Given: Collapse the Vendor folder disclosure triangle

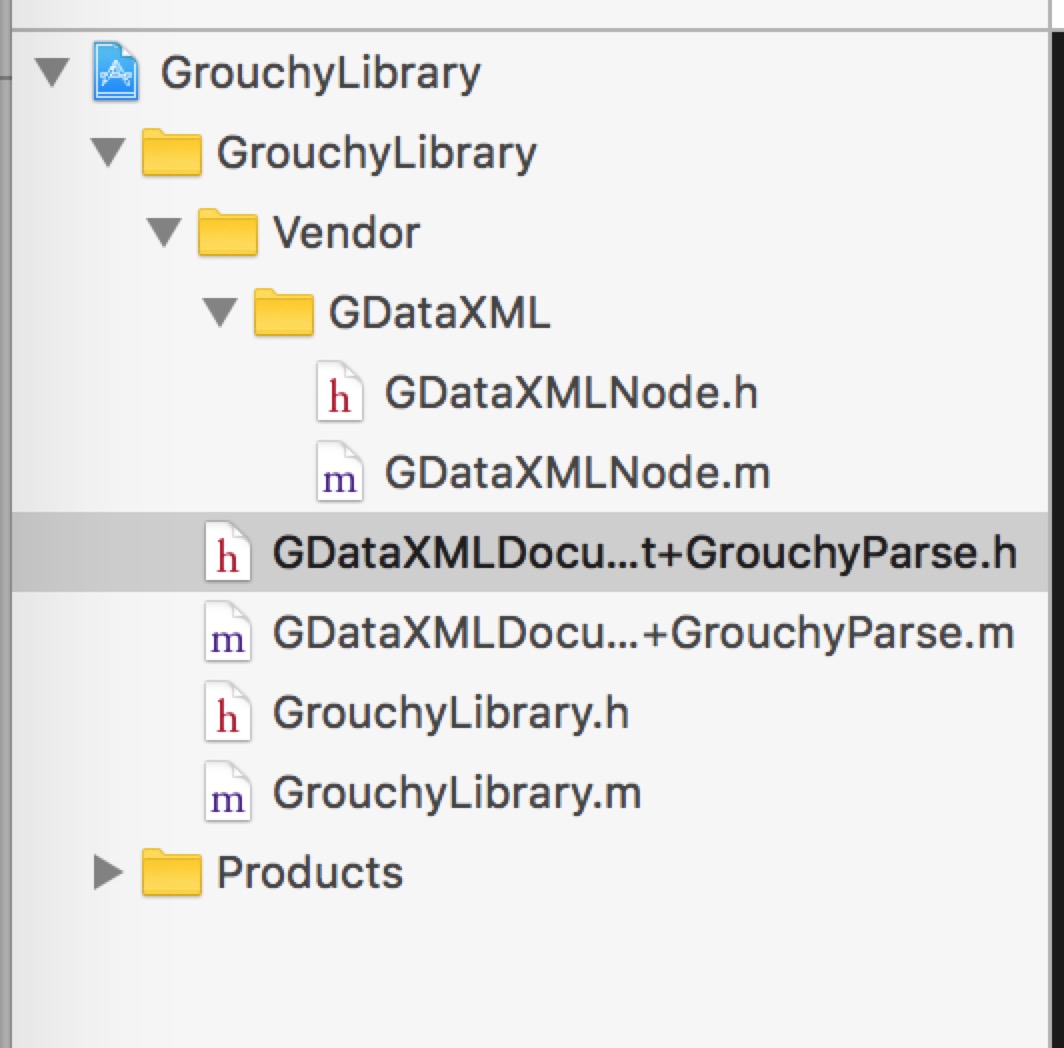Looking at the screenshot, I should pos(163,232).
